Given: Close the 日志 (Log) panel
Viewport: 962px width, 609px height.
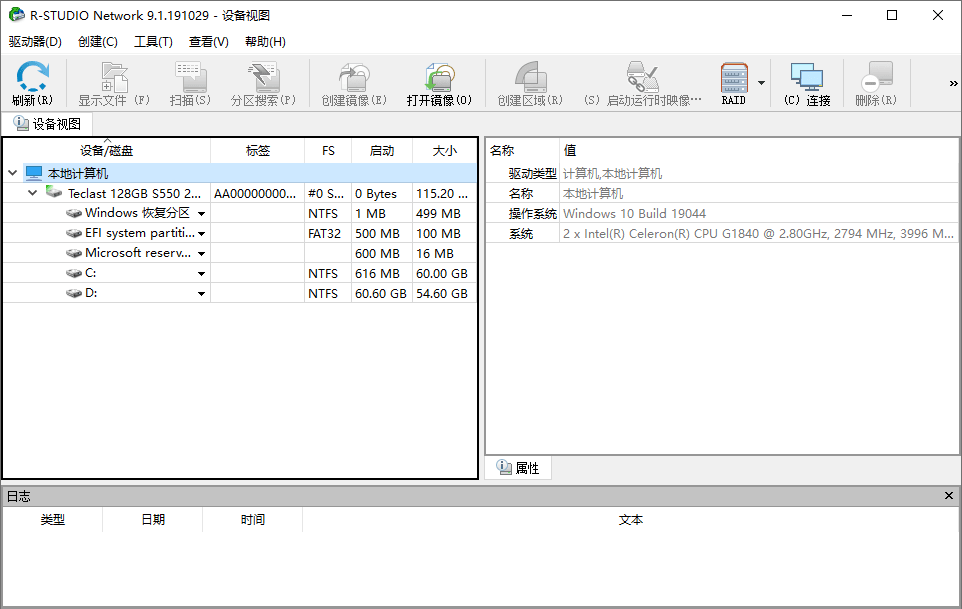Looking at the screenshot, I should (949, 495).
